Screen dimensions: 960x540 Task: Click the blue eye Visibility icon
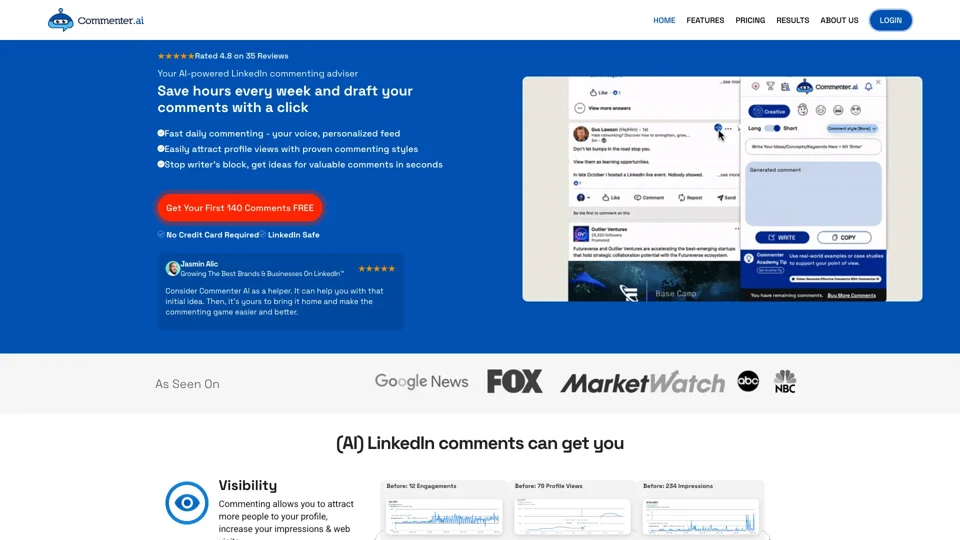pos(187,503)
